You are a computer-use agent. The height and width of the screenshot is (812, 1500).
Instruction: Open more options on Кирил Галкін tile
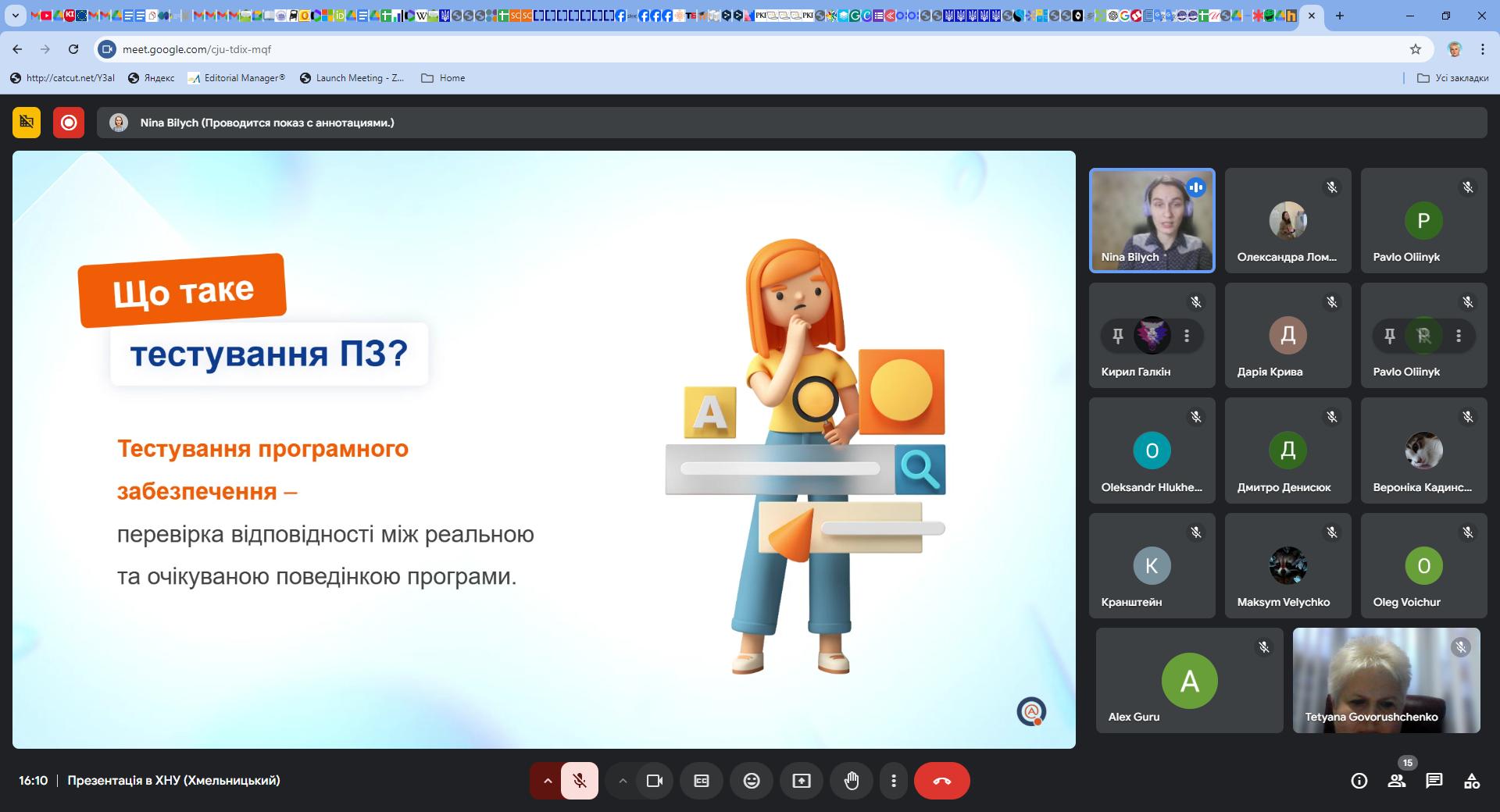pyautogui.click(x=1187, y=336)
